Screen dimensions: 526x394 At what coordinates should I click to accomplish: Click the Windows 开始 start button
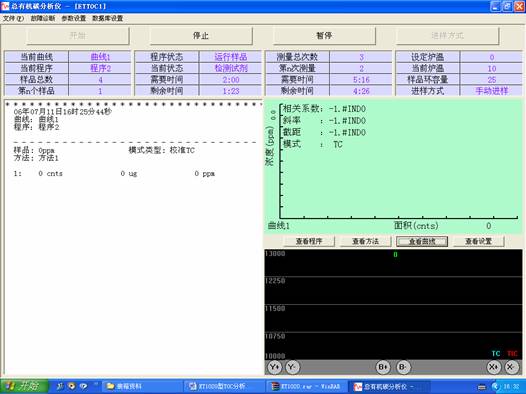24,386
